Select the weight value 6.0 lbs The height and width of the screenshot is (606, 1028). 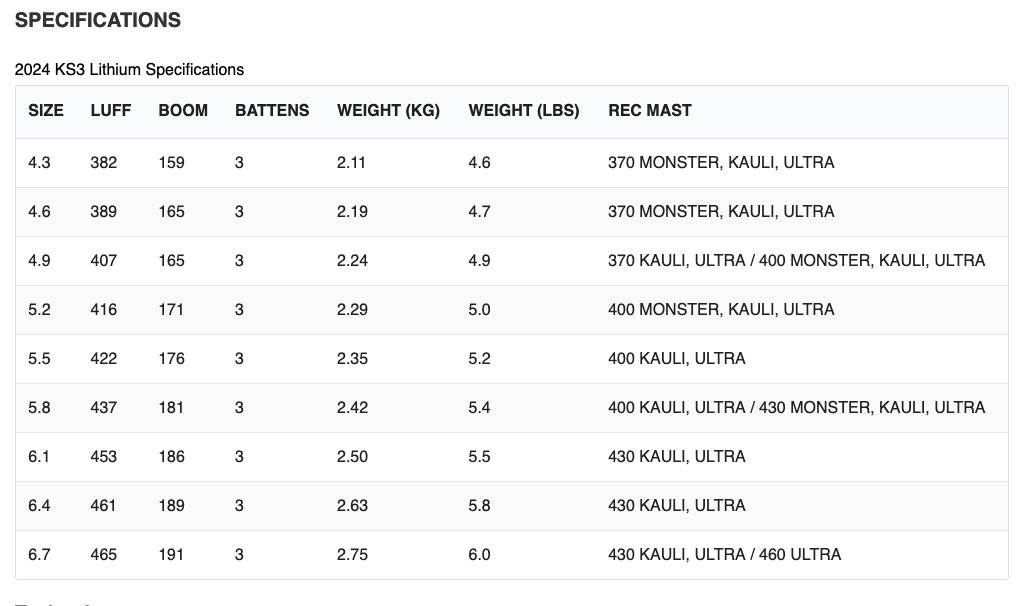(479, 554)
